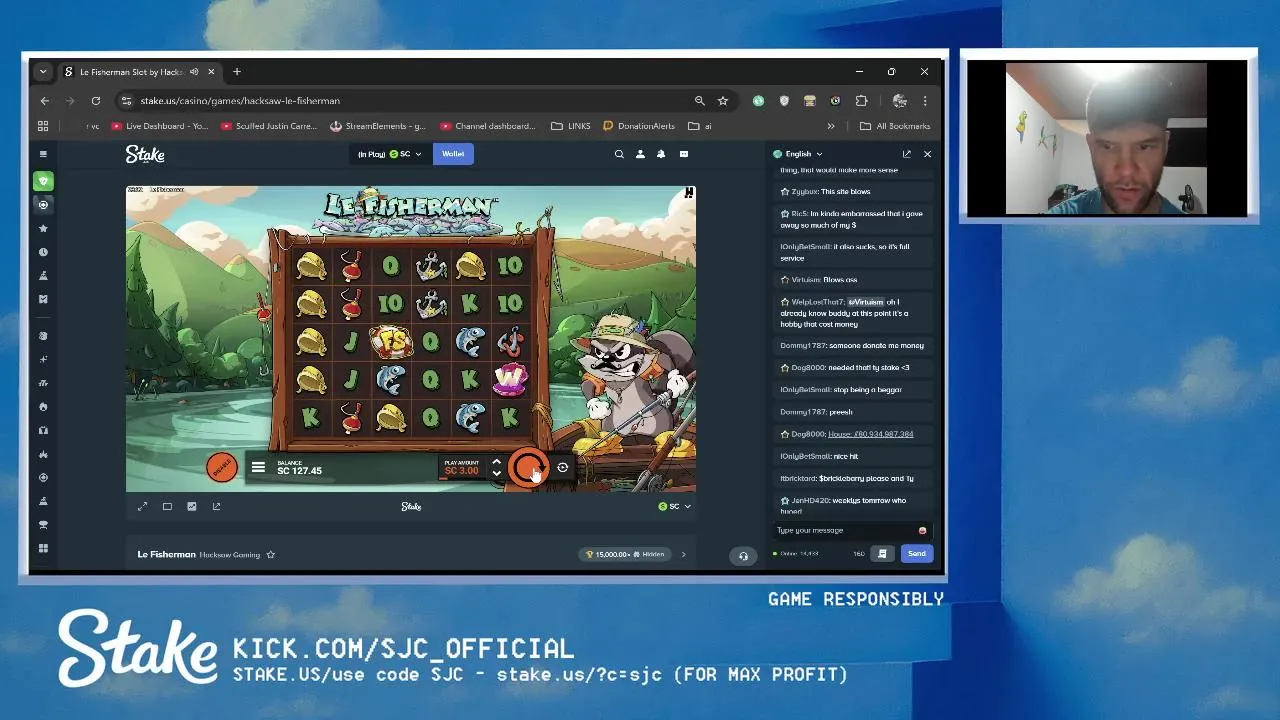Open Chrome apps grid icon

tap(43, 126)
